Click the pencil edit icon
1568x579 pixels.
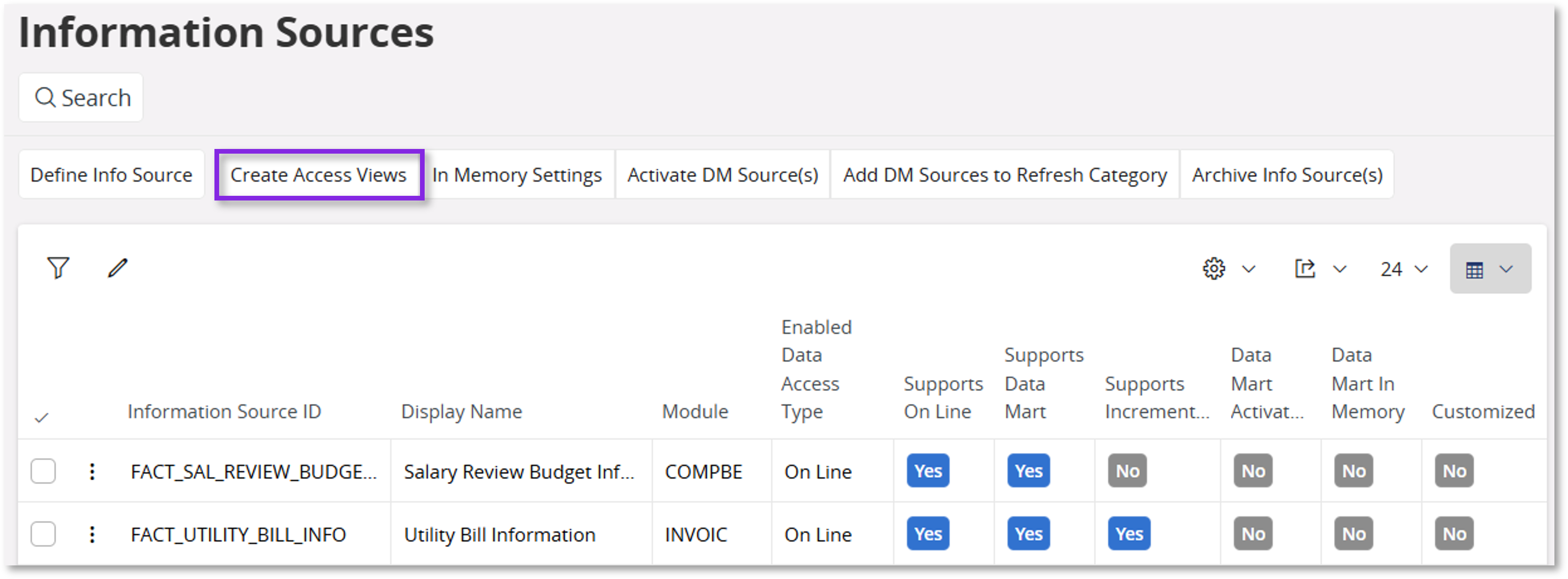(x=118, y=268)
